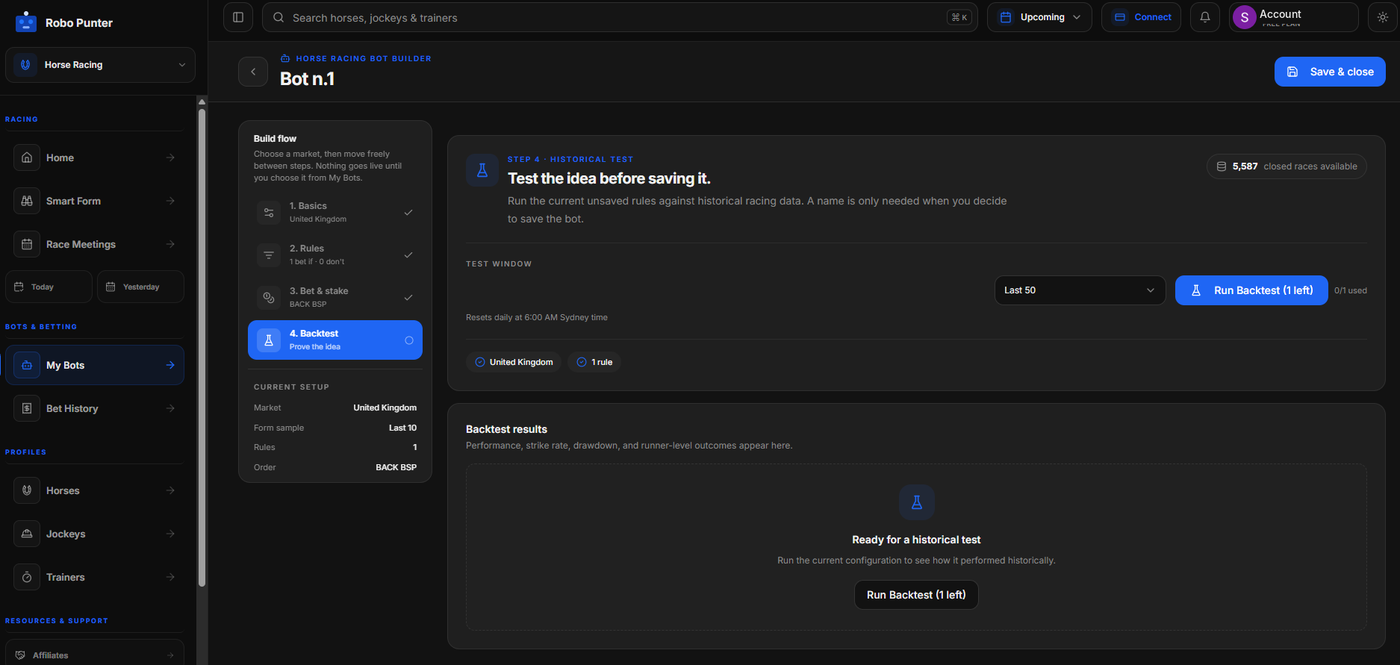The height and width of the screenshot is (665, 1400).
Task: Click the database icon beside 5,587
Action: [1221, 166]
